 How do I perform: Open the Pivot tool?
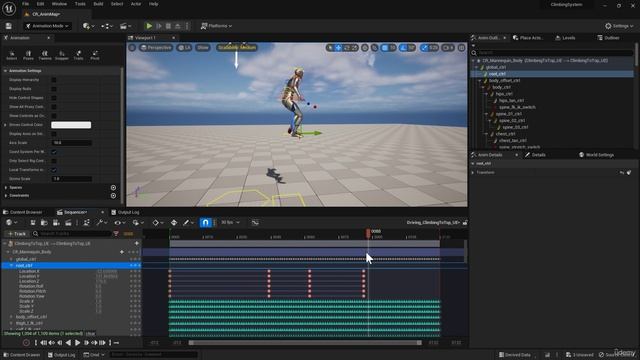pos(95,55)
